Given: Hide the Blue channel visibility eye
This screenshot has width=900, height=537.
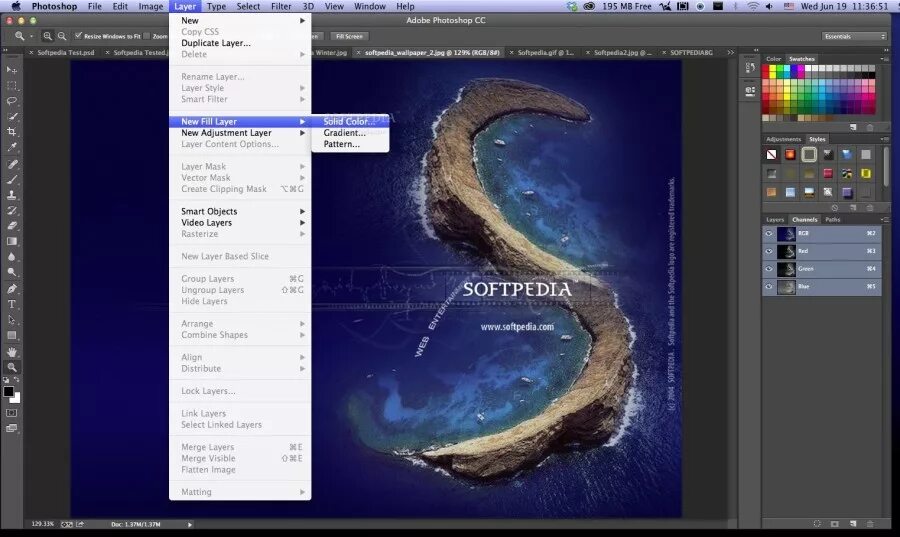Looking at the screenshot, I should (x=769, y=287).
